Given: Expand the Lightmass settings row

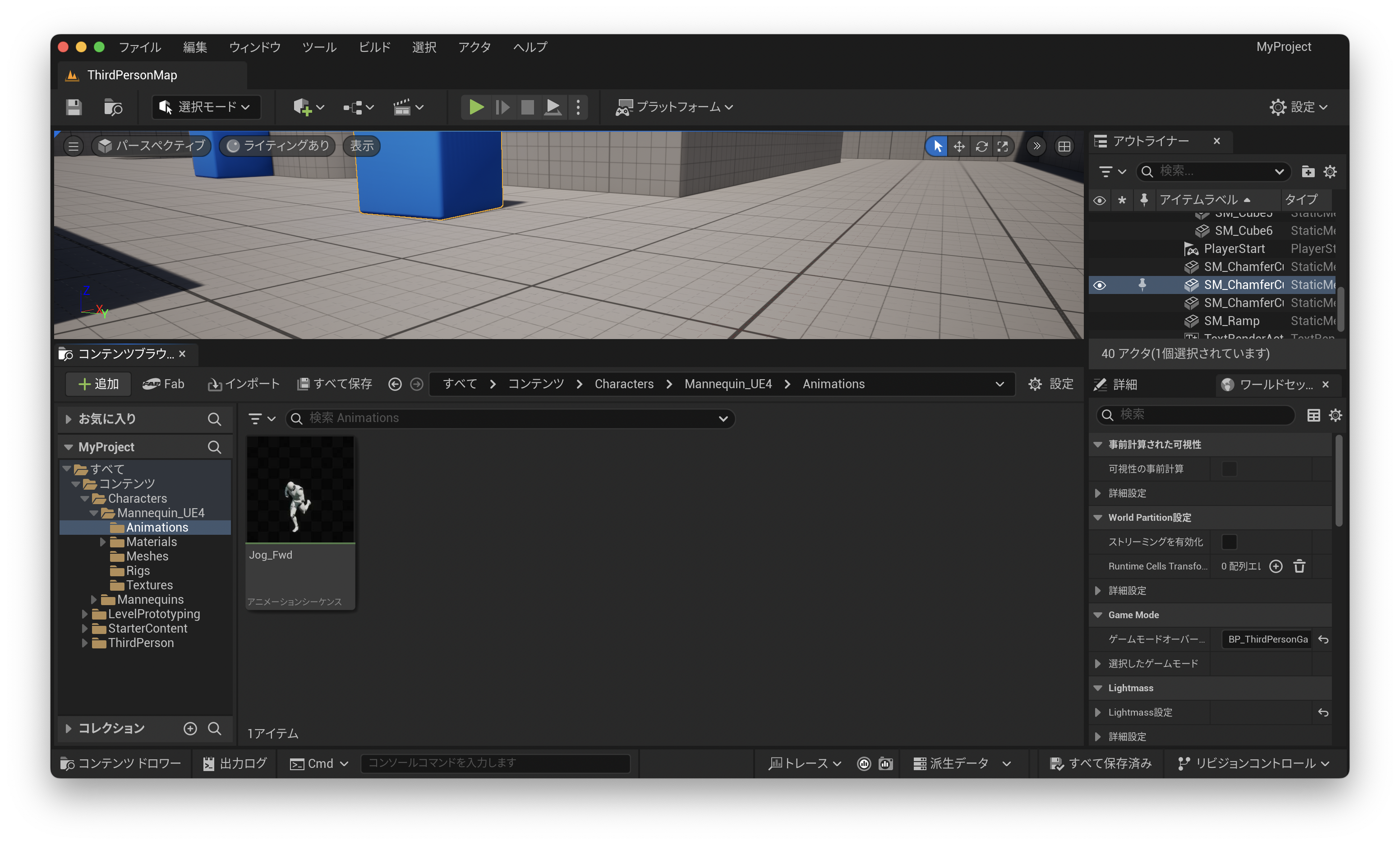Looking at the screenshot, I should 1098,712.
